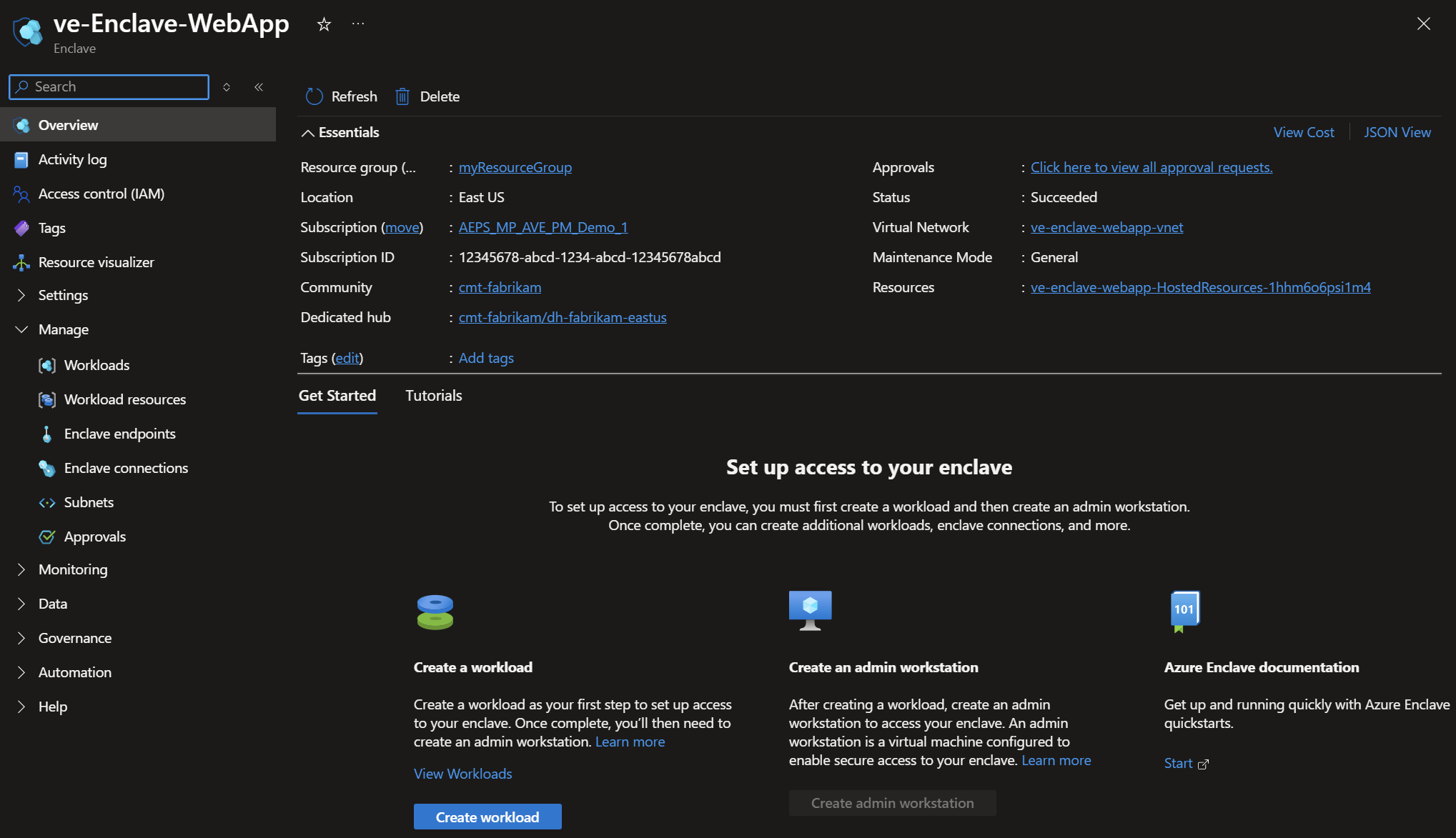The height and width of the screenshot is (838, 1456).
Task: Click the Azure Enclave documentation 101 icon
Action: pos(1184,612)
